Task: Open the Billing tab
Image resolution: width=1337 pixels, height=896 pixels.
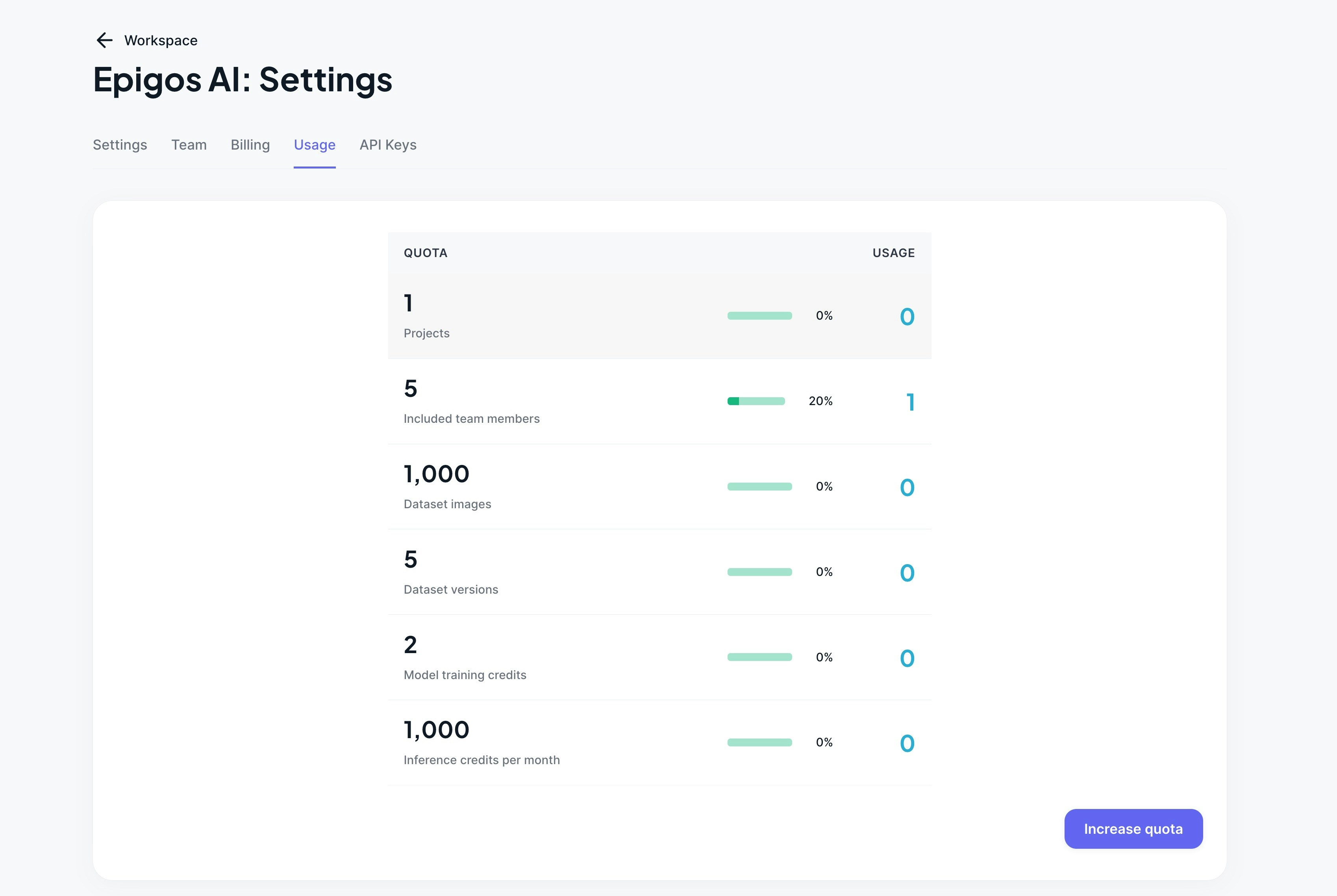Action: tap(250, 144)
